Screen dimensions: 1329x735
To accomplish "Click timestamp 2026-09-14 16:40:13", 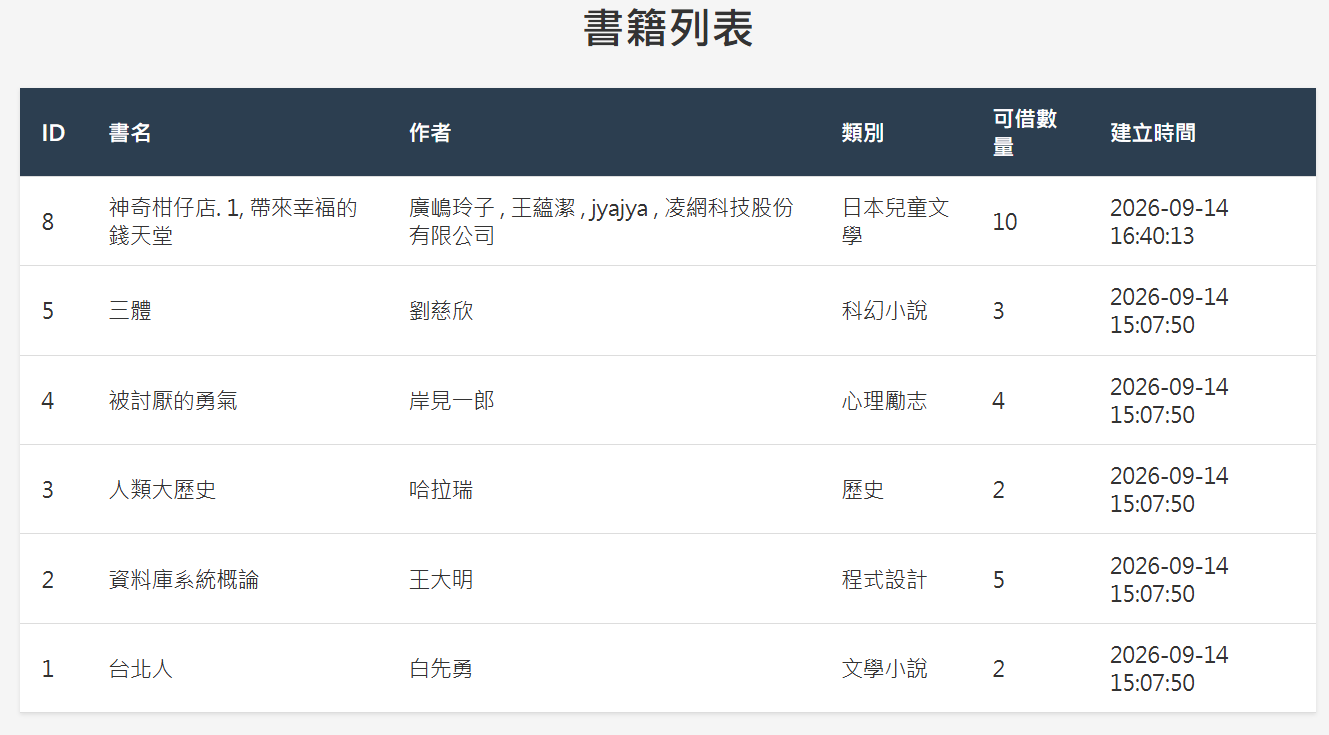I will tap(1169, 222).
